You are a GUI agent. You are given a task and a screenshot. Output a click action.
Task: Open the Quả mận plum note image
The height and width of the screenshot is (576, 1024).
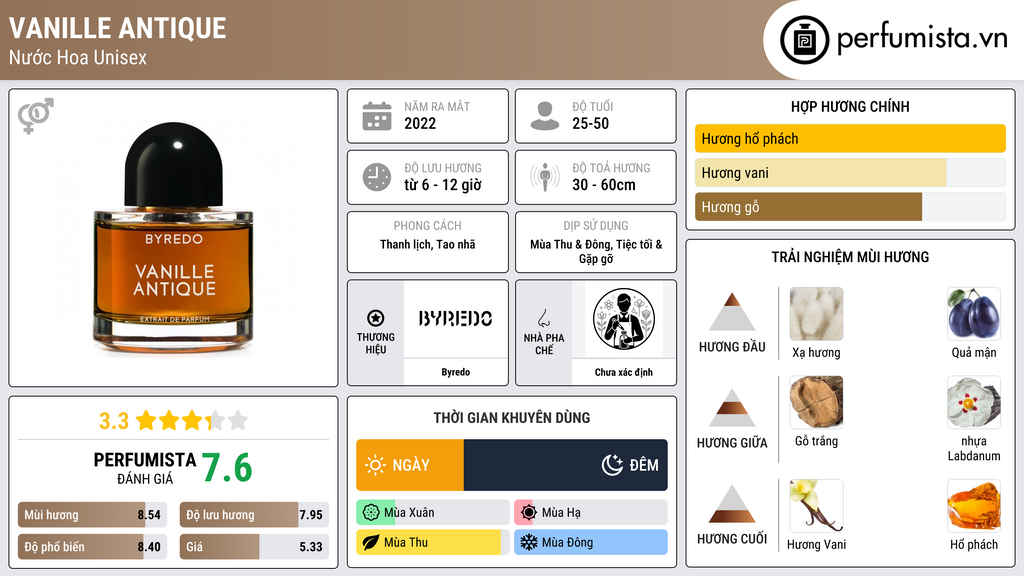pyautogui.click(x=974, y=313)
